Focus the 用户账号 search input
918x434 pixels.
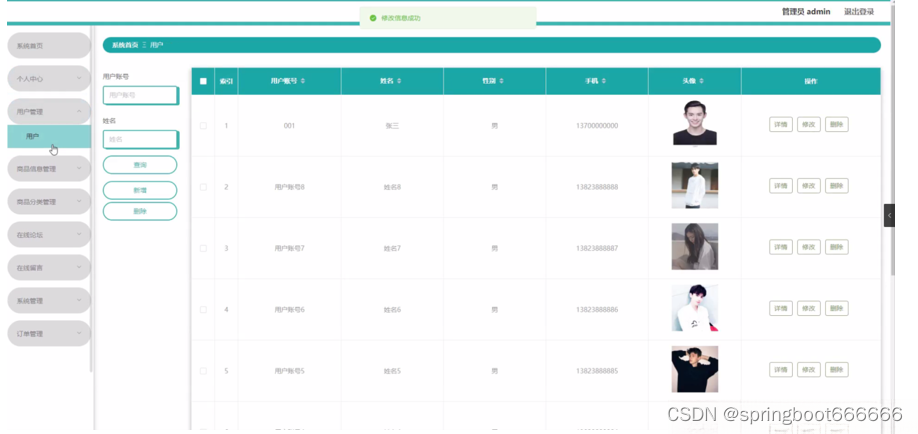tap(141, 95)
